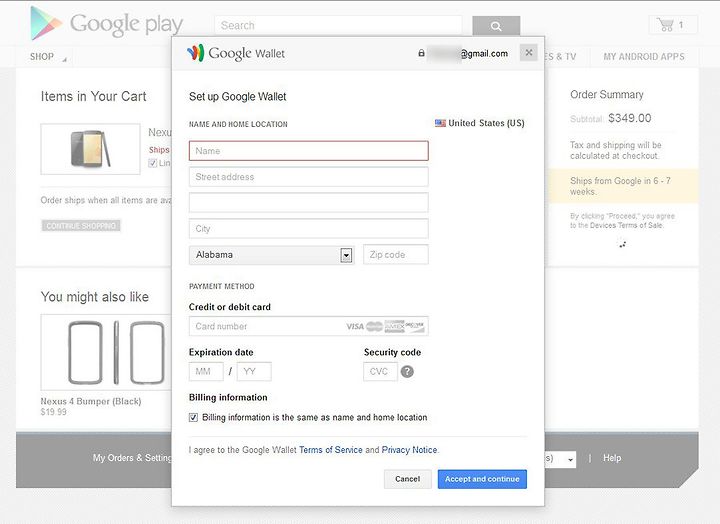The width and height of the screenshot is (720, 524).
Task: Click the Zip code field
Action: click(396, 254)
